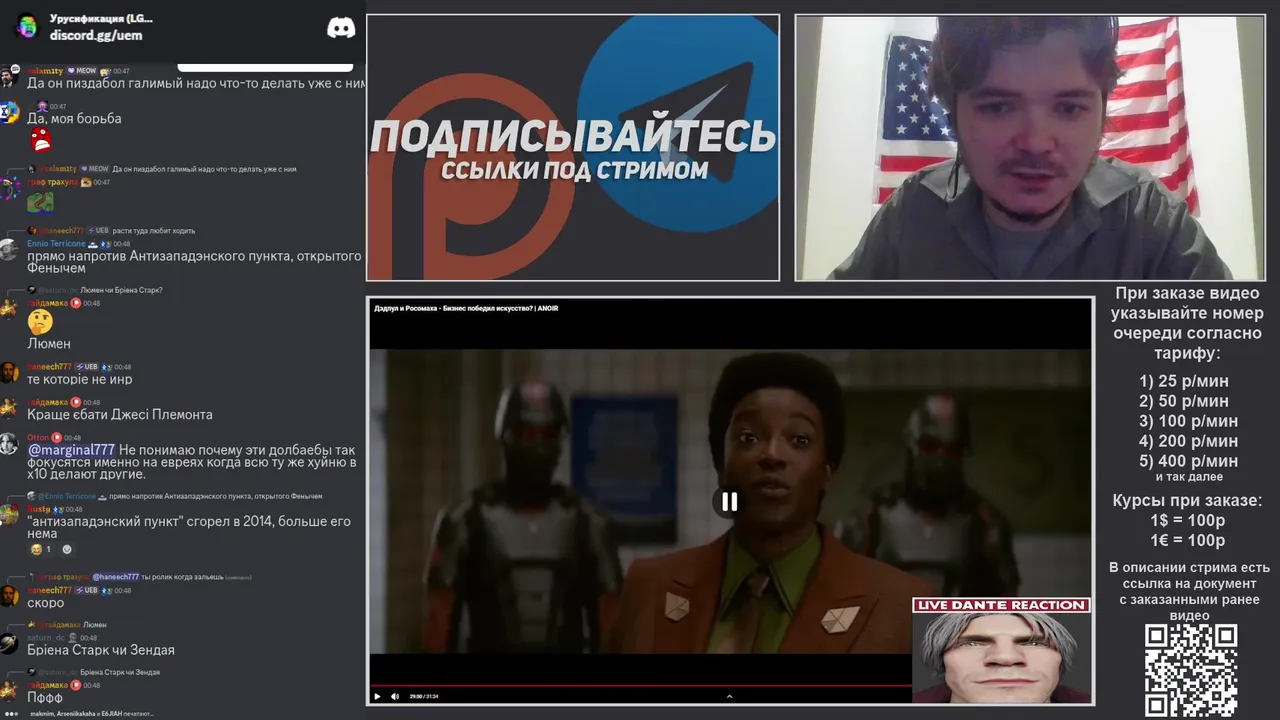
Task: Click the Ennio Terricone username
Action: 56,244
